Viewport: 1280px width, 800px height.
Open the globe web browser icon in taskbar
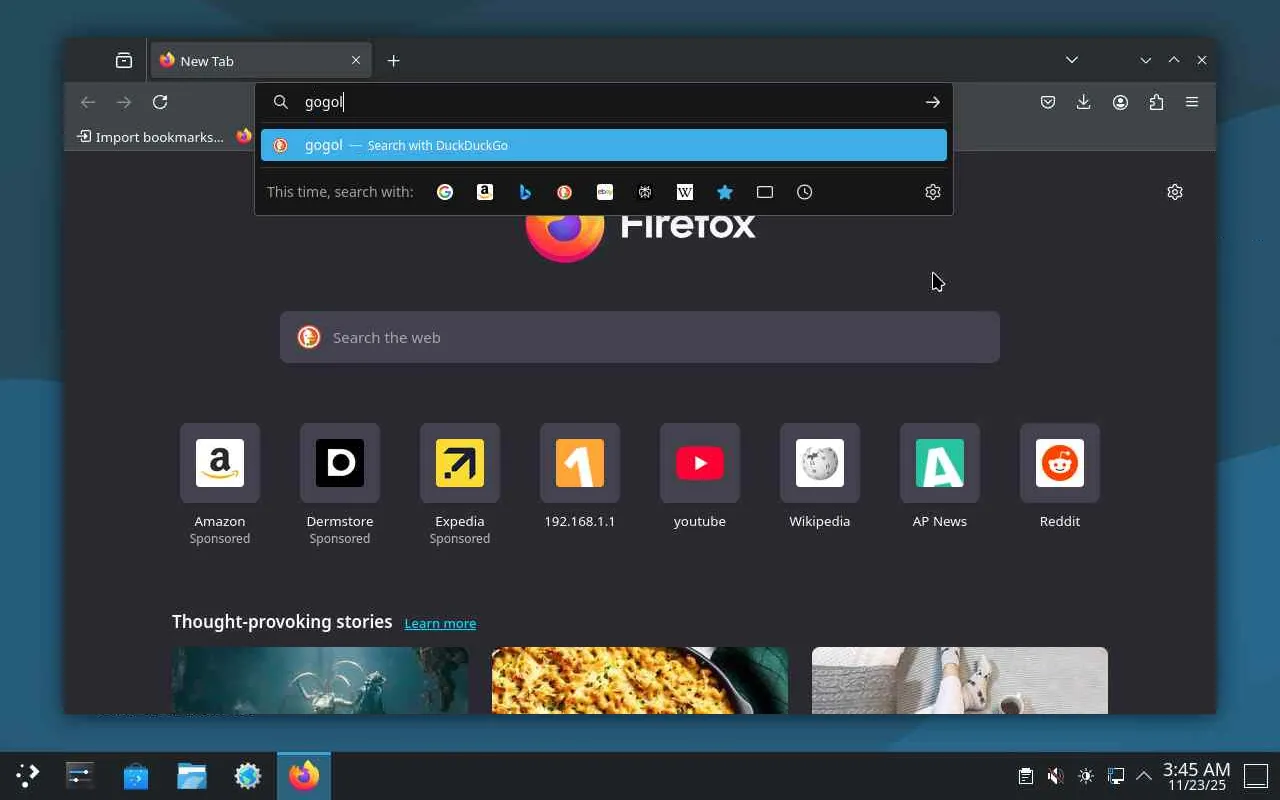248,775
